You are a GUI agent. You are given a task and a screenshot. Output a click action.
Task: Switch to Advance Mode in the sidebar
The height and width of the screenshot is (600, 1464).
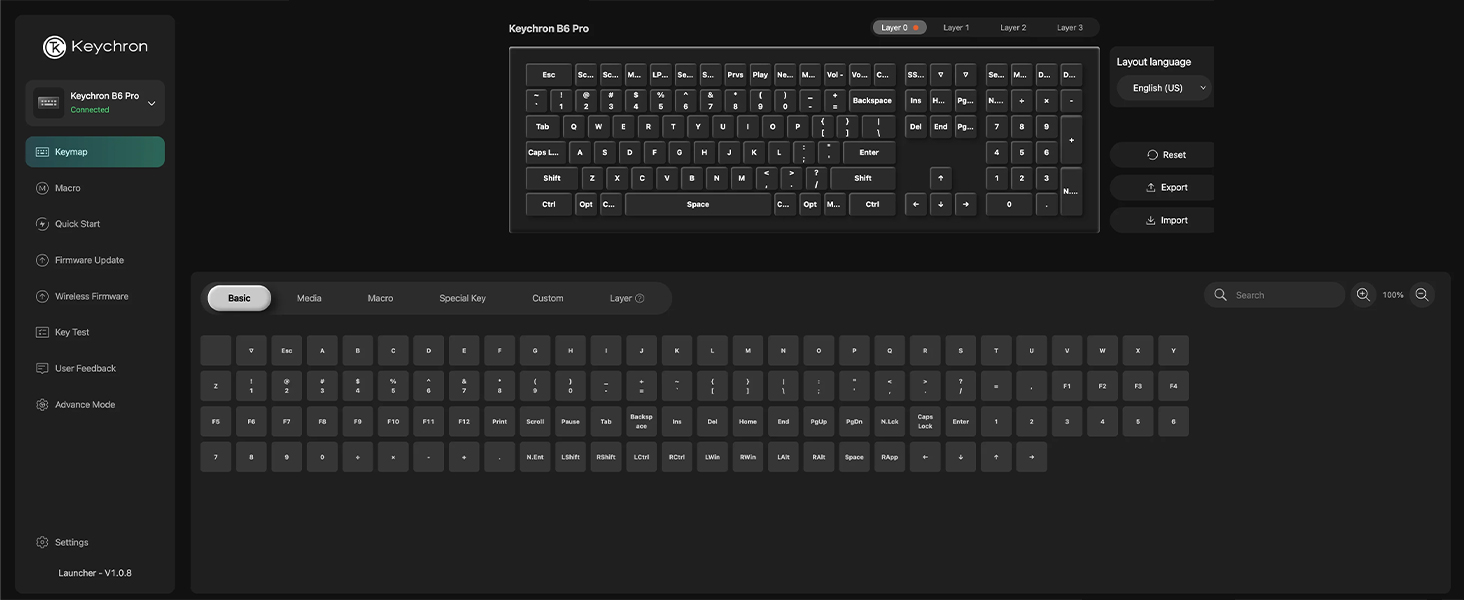95,405
